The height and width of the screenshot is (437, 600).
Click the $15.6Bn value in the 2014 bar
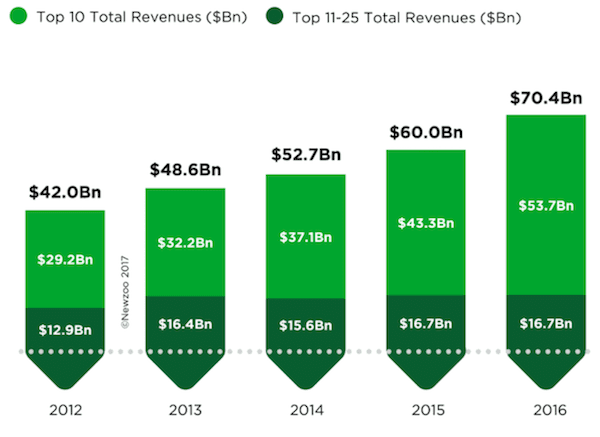[x=306, y=326]
